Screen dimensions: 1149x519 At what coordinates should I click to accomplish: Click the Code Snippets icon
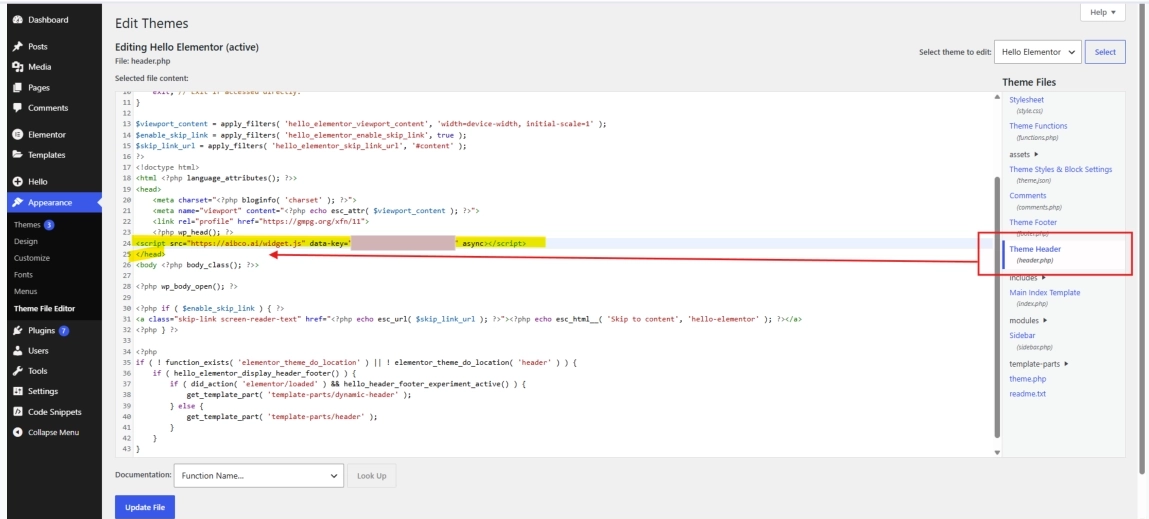pos(18,412)
